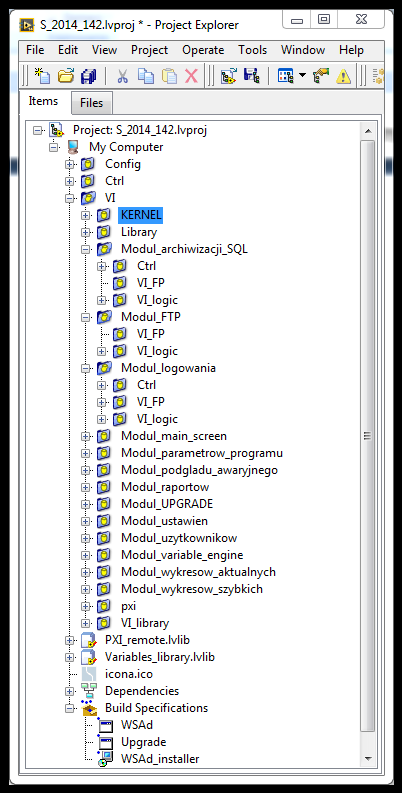The image size is (402, 793).
Task: Click the New Project toolbar icon
Action: [42, 76]
